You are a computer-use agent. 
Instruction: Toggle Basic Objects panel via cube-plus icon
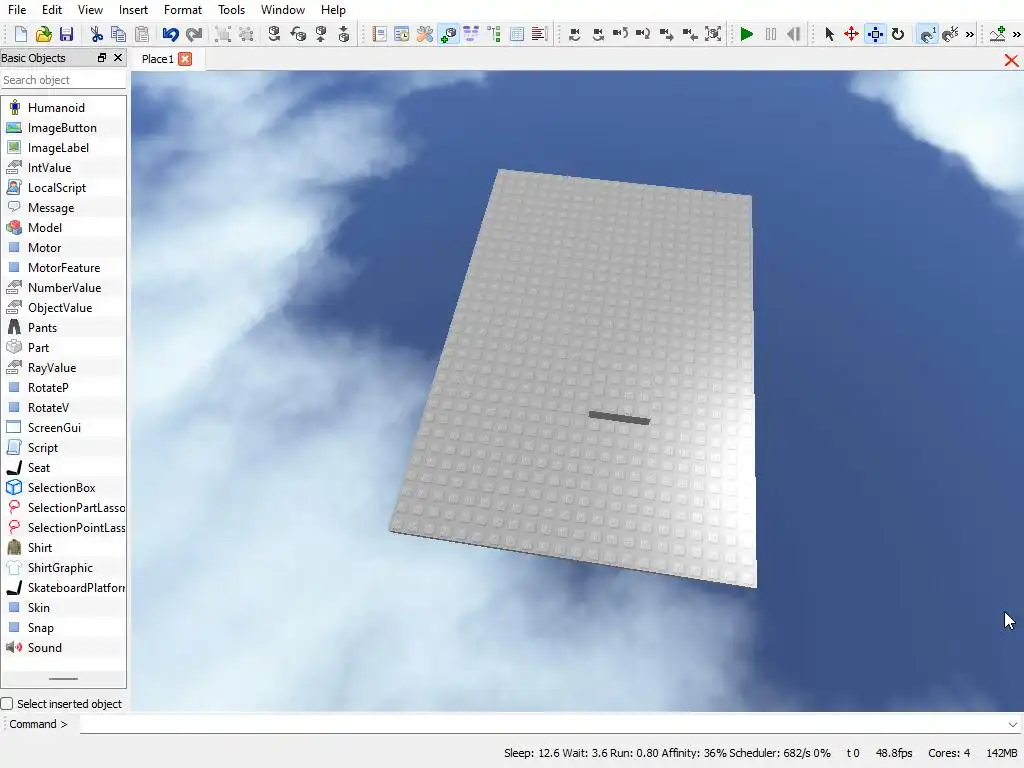pyautogui.click(x=449, y=34)
